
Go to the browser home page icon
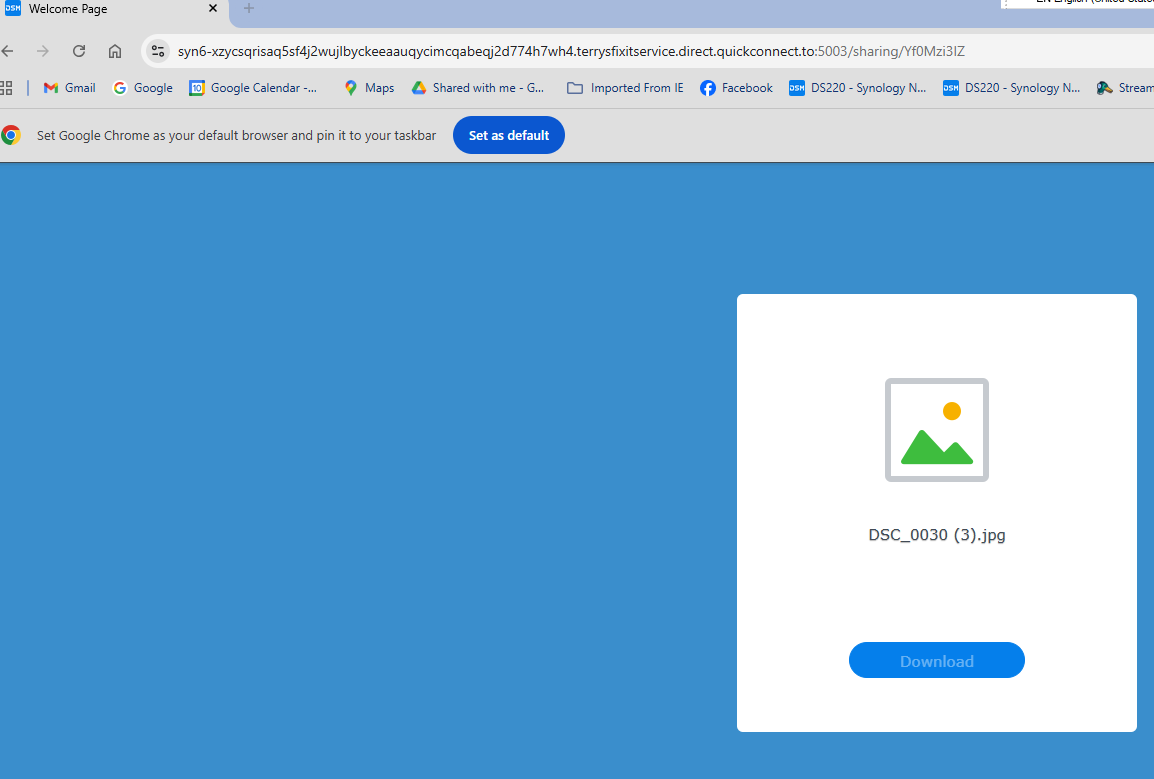(115, 51)
